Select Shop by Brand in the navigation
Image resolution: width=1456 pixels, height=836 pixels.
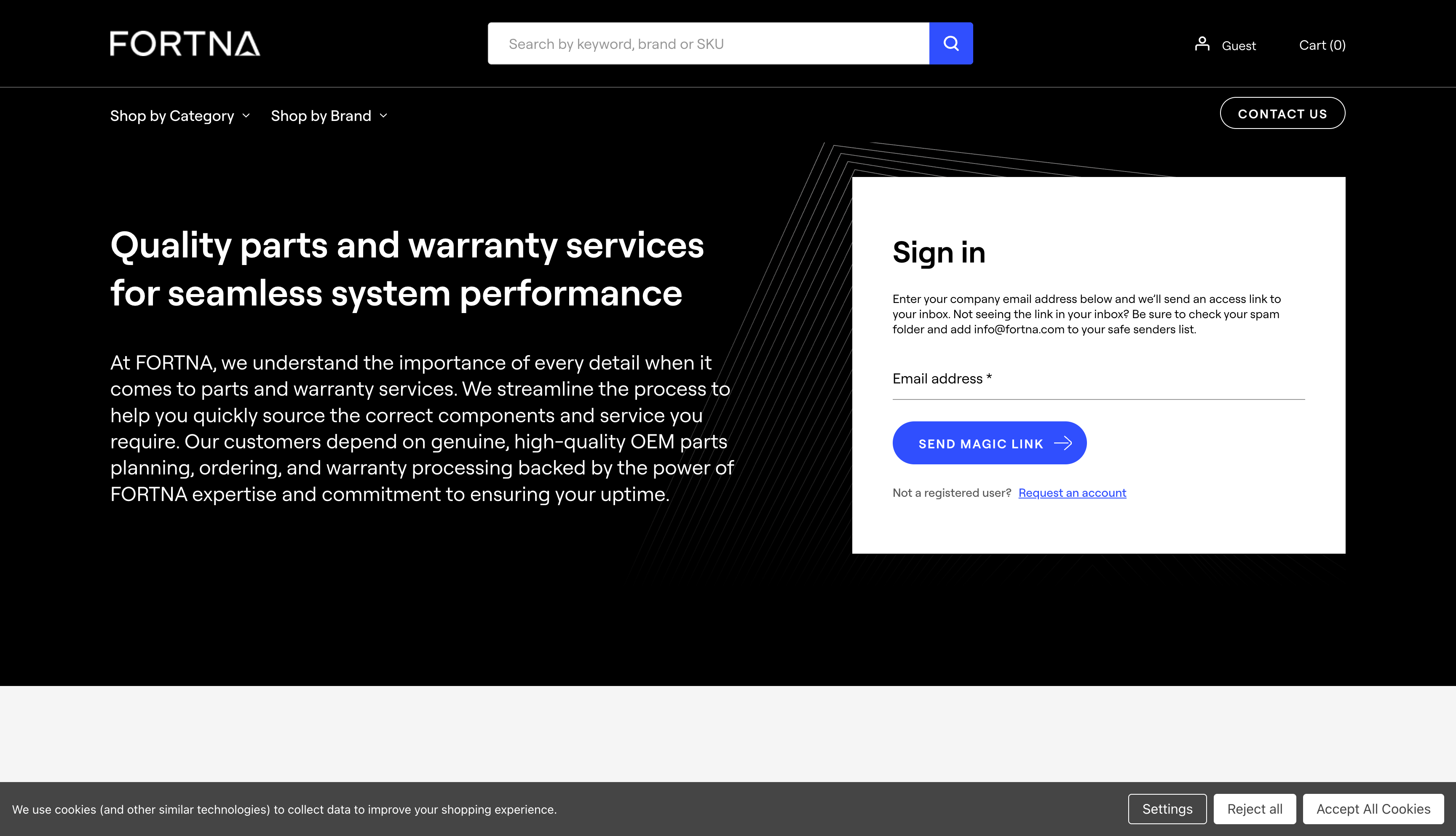tap(321, 115)
